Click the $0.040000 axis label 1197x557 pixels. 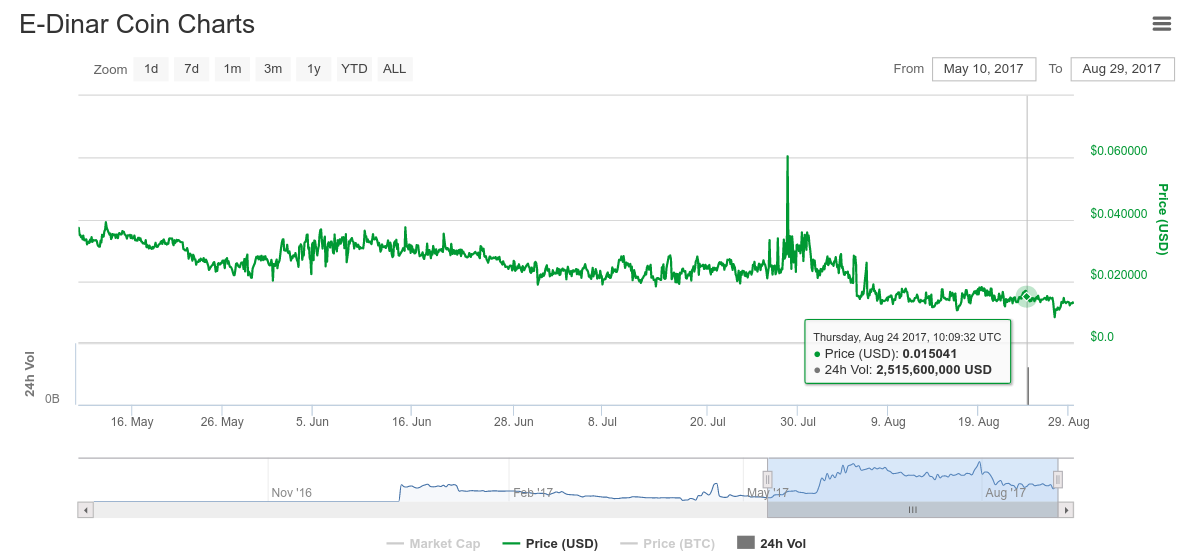point(1118,213)
